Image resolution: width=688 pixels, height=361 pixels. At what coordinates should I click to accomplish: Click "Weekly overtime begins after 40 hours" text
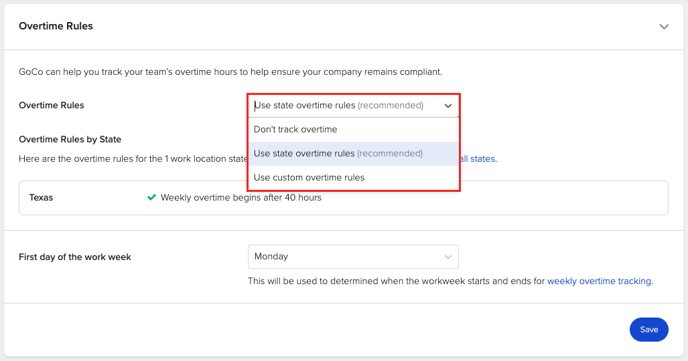click(x=241, y=198)
